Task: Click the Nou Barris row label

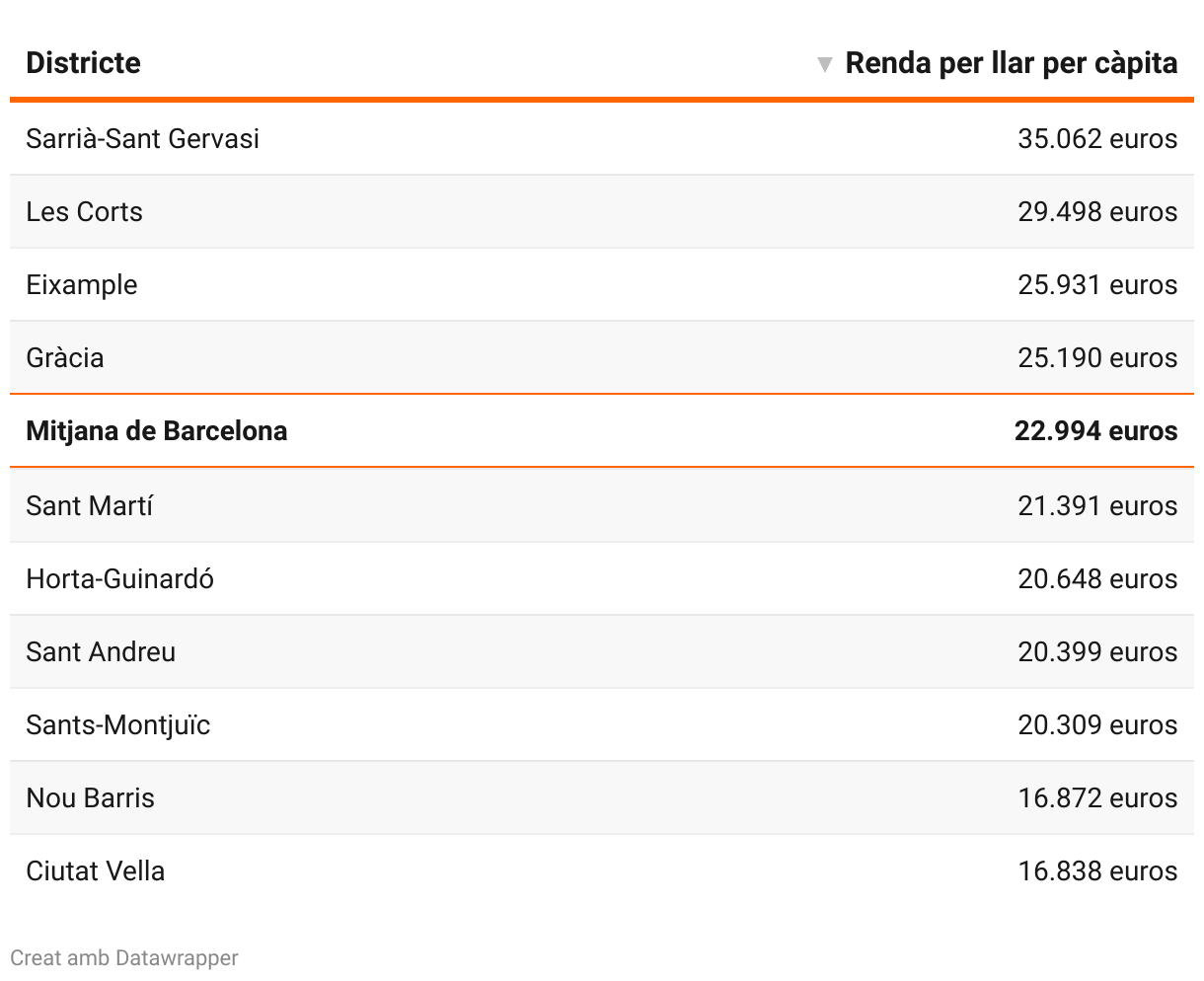Action: pos(91,797)
